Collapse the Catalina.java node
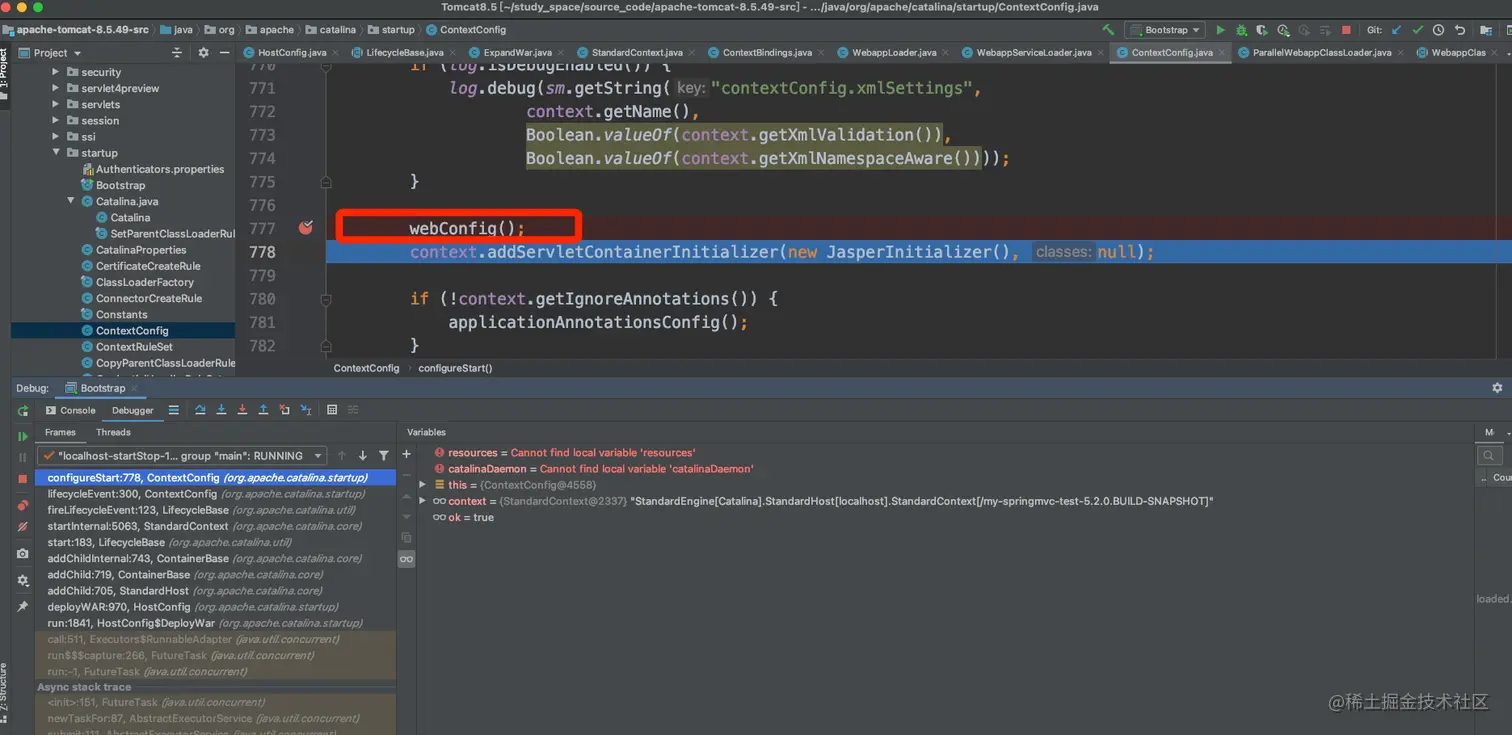Image resolution: width=1512 pixels, height=735 pixels. [x=71, y=201]
